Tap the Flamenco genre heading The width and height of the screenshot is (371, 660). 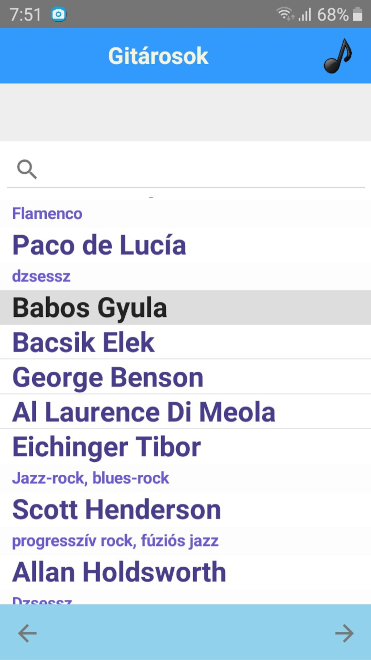click(x=47, y=213)
